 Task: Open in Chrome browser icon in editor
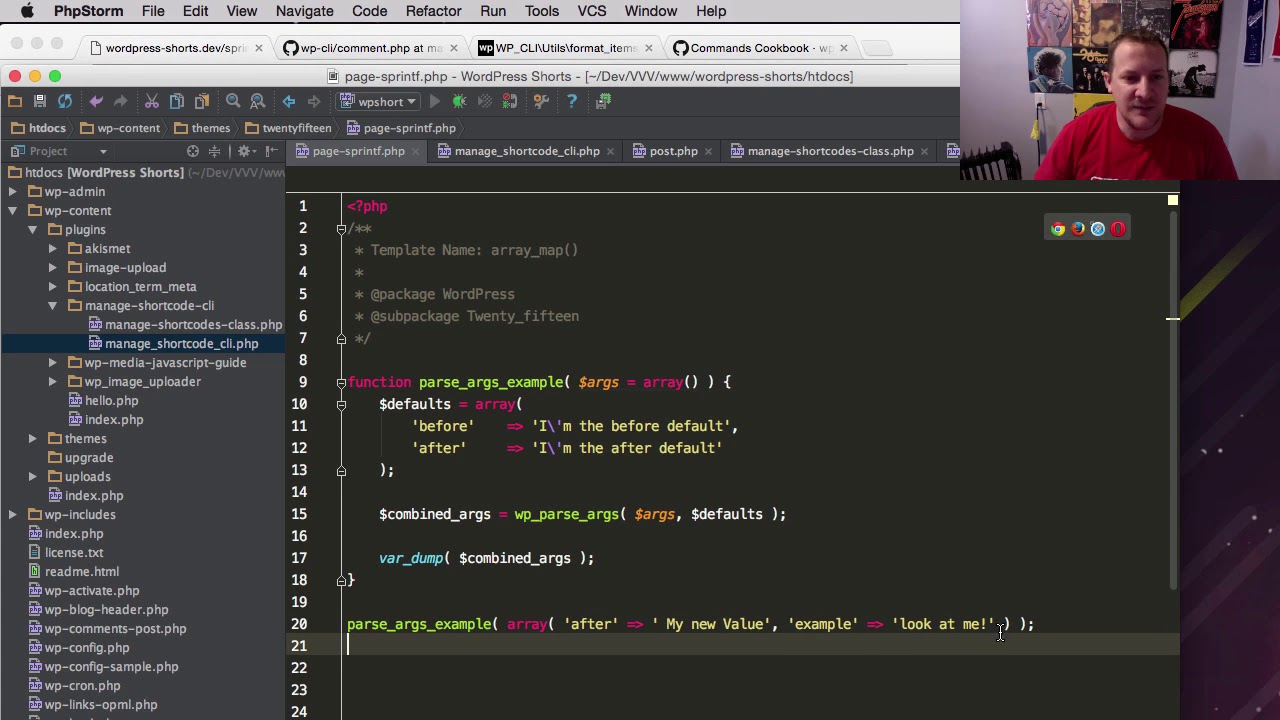click(1058, 229)
